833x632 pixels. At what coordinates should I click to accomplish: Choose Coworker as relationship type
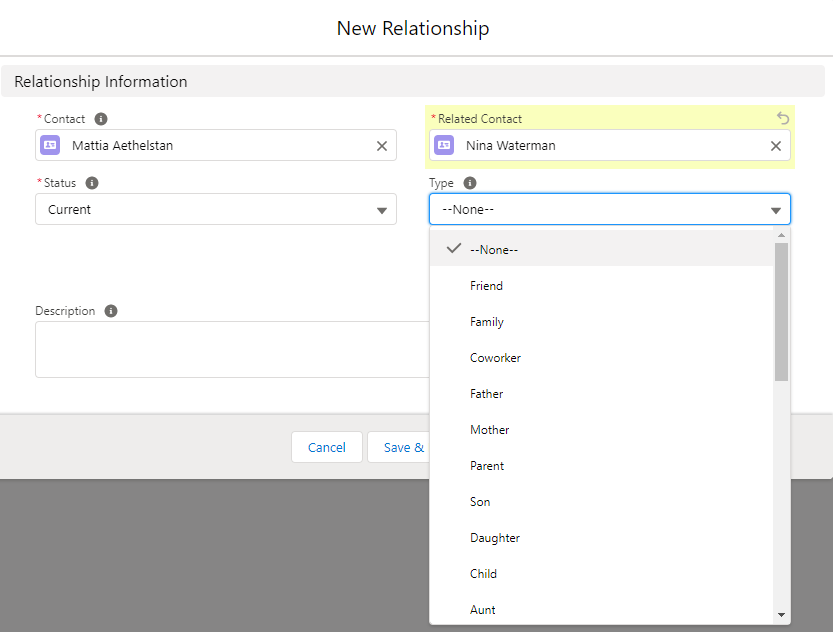pos(601,358)
